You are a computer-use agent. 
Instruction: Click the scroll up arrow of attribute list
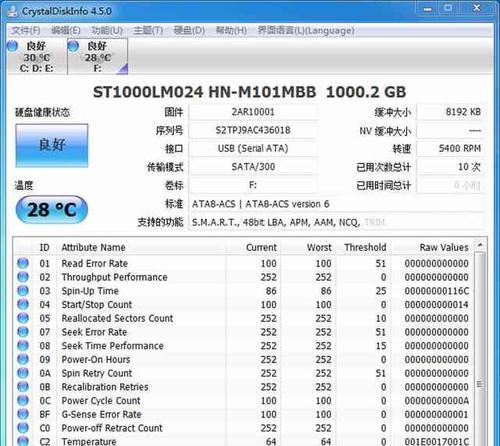[480, 245]
